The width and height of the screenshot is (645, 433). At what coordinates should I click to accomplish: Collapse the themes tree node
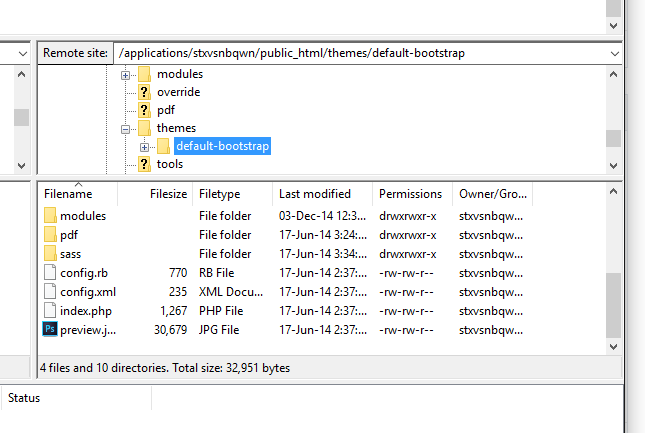(x=125, y=129)
